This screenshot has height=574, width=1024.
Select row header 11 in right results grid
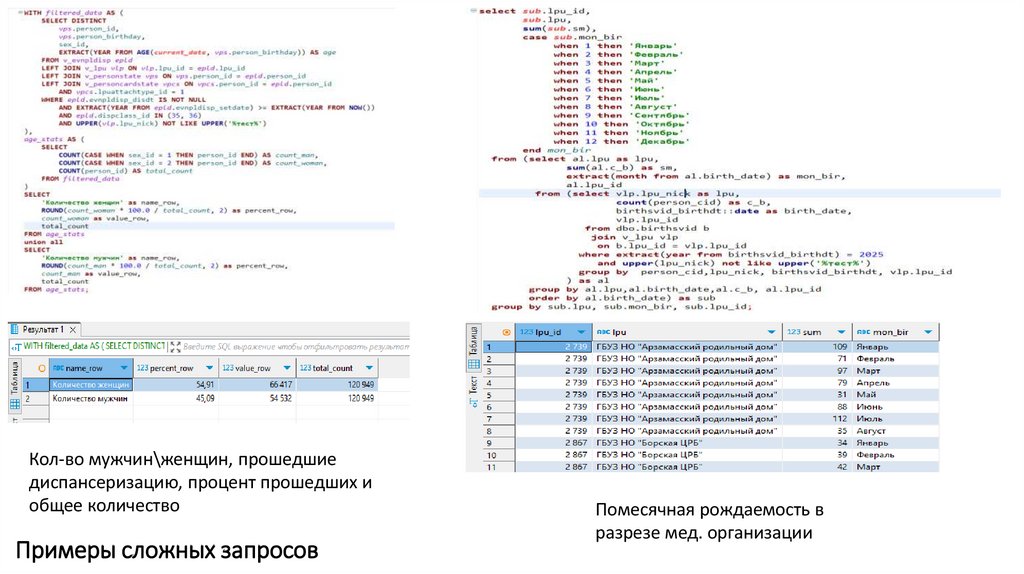tap(498, 467)
